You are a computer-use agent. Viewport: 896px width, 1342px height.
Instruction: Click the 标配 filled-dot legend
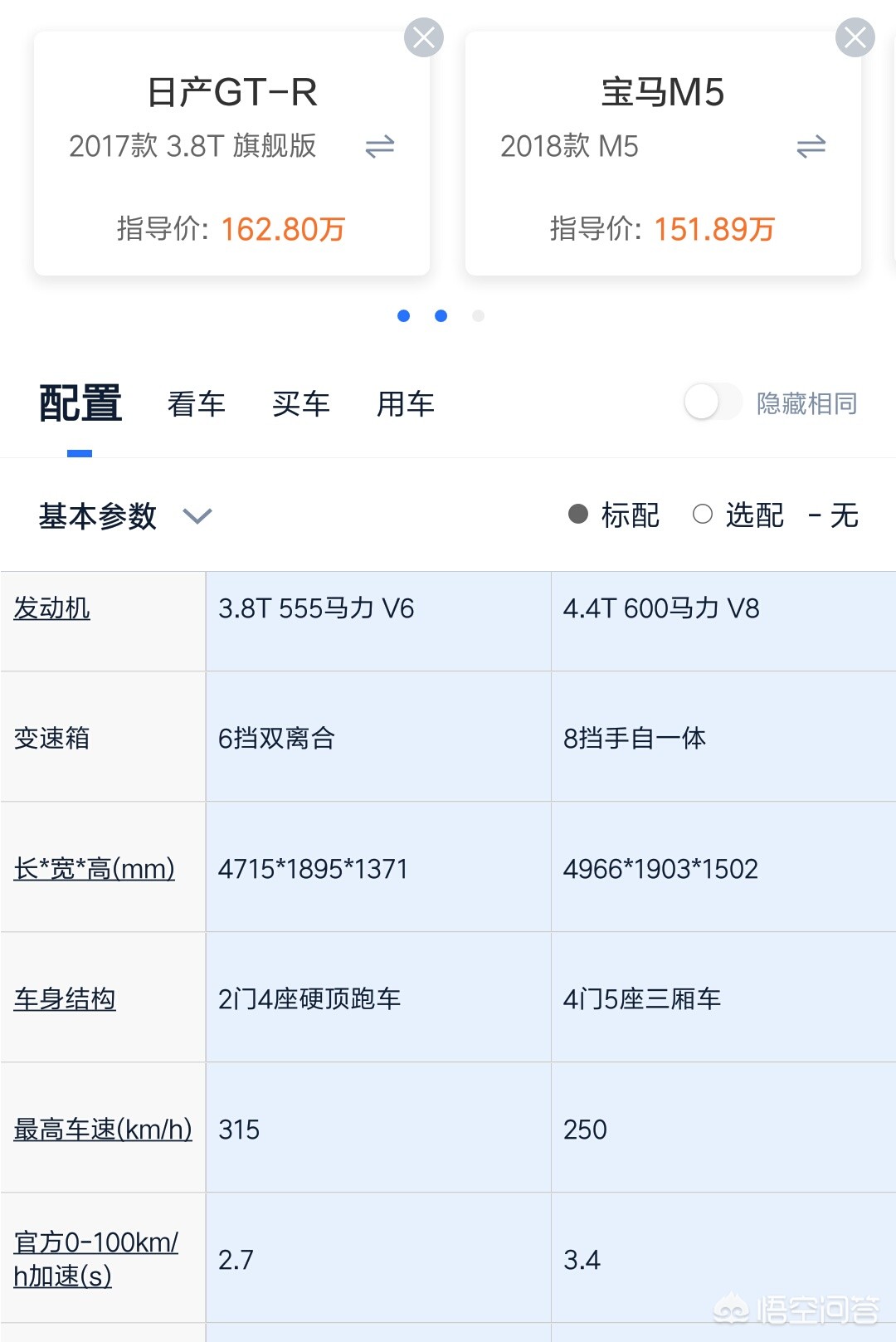pos(614,515)
